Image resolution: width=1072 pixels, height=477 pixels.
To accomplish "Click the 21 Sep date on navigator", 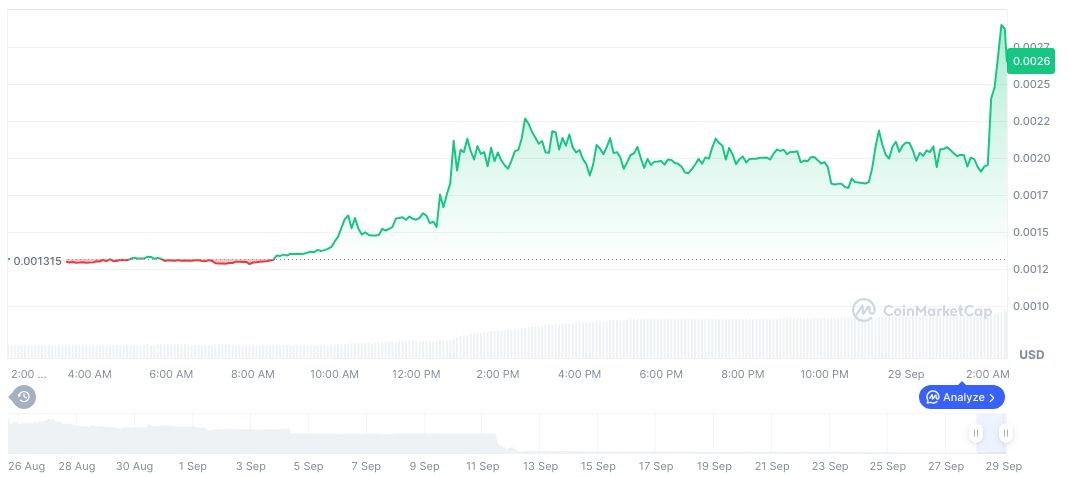I will coord(773,466).
